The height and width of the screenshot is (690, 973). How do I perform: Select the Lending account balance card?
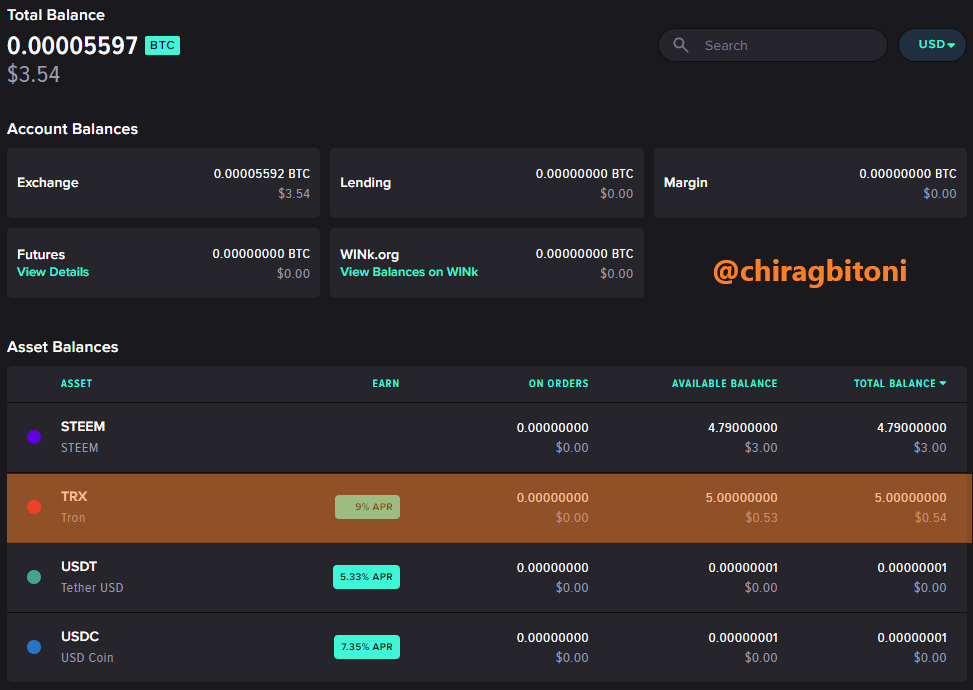[486, 183]
